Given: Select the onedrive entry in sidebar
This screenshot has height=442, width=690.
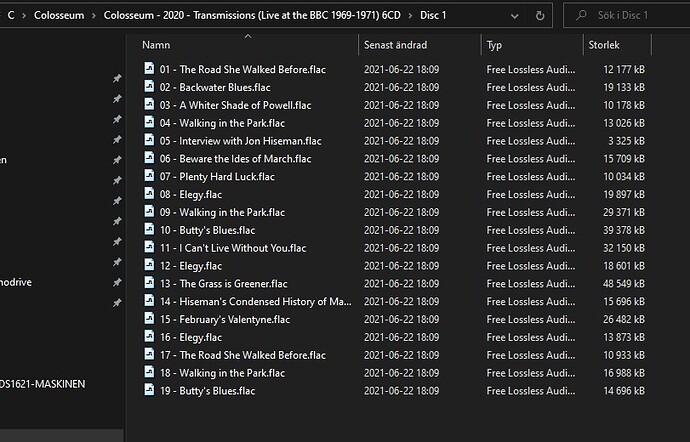Looking at the screenshot, I should [x=16, y=282].
